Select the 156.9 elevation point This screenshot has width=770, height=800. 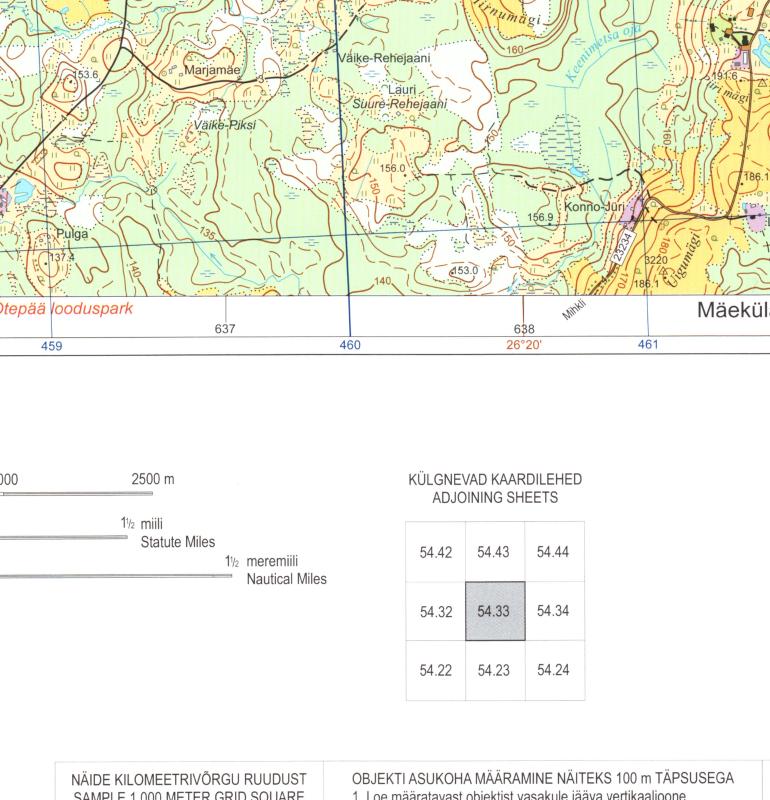point(540,217)
